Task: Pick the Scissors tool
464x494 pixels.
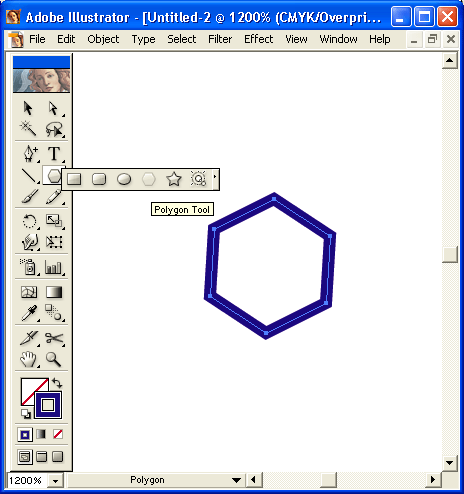Action: pos(54,338)
